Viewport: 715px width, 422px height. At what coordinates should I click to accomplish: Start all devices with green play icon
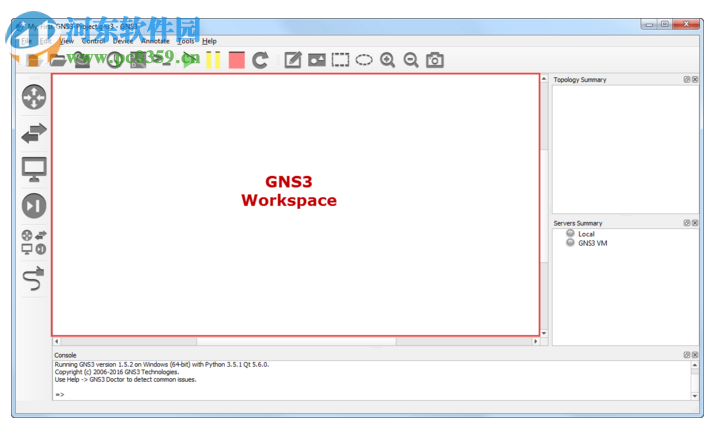click(x=189, y=60)
